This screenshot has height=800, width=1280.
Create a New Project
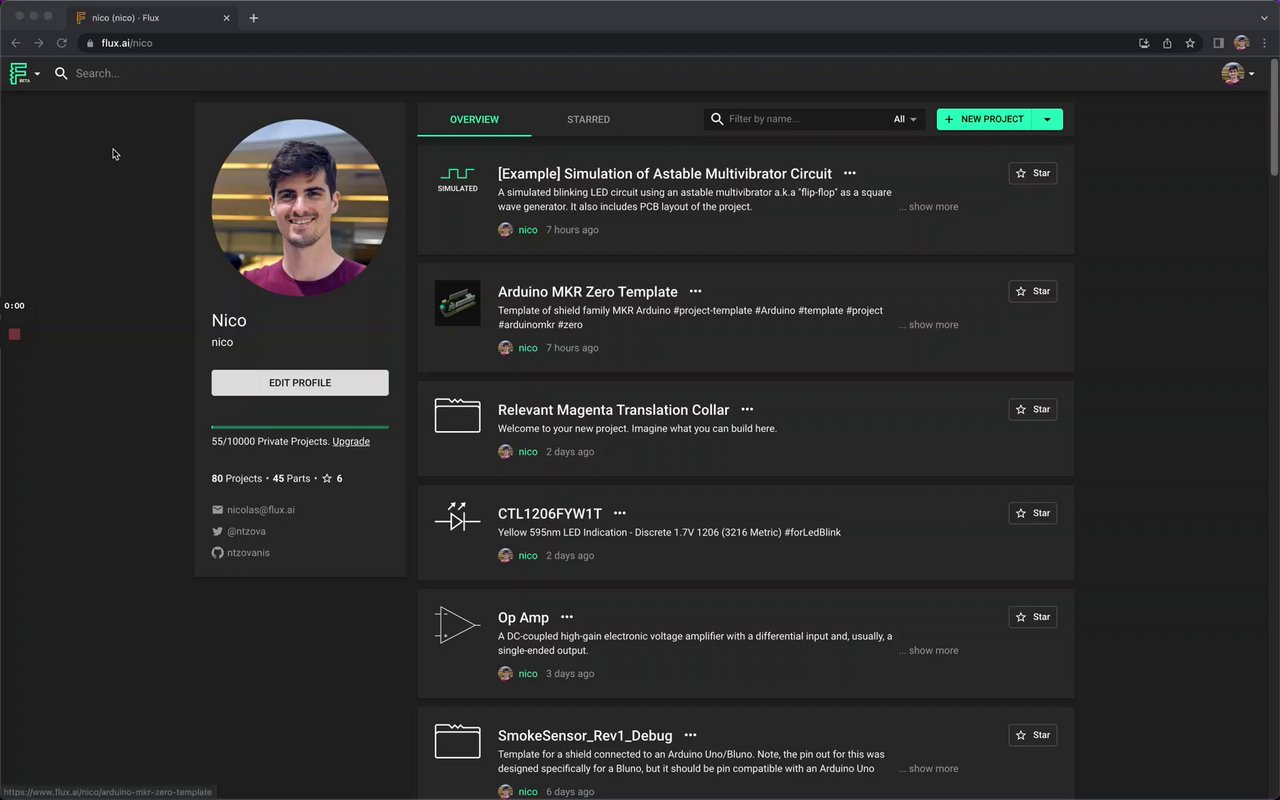(984, 119)
